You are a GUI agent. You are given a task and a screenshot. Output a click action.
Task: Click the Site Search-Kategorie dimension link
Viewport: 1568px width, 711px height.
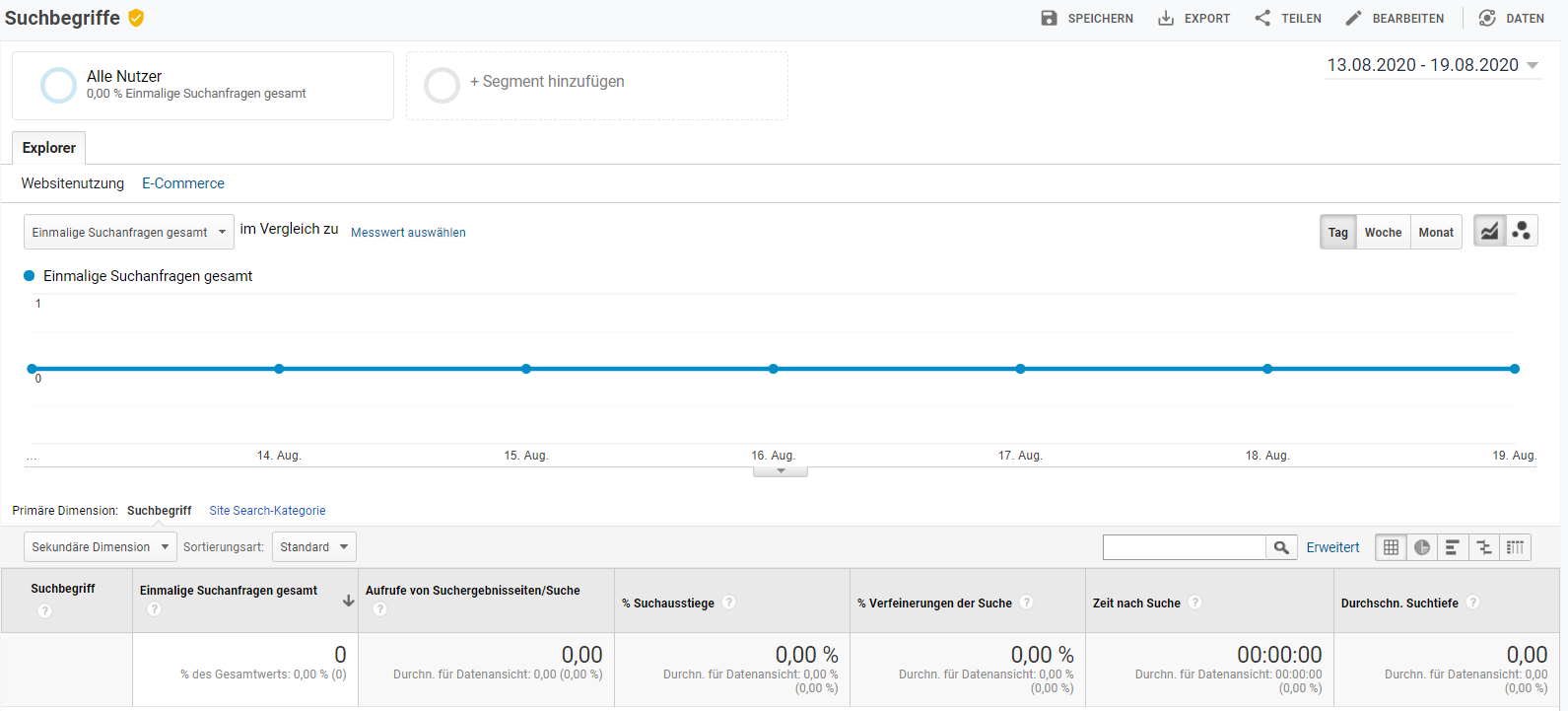(x=267, y=511)
